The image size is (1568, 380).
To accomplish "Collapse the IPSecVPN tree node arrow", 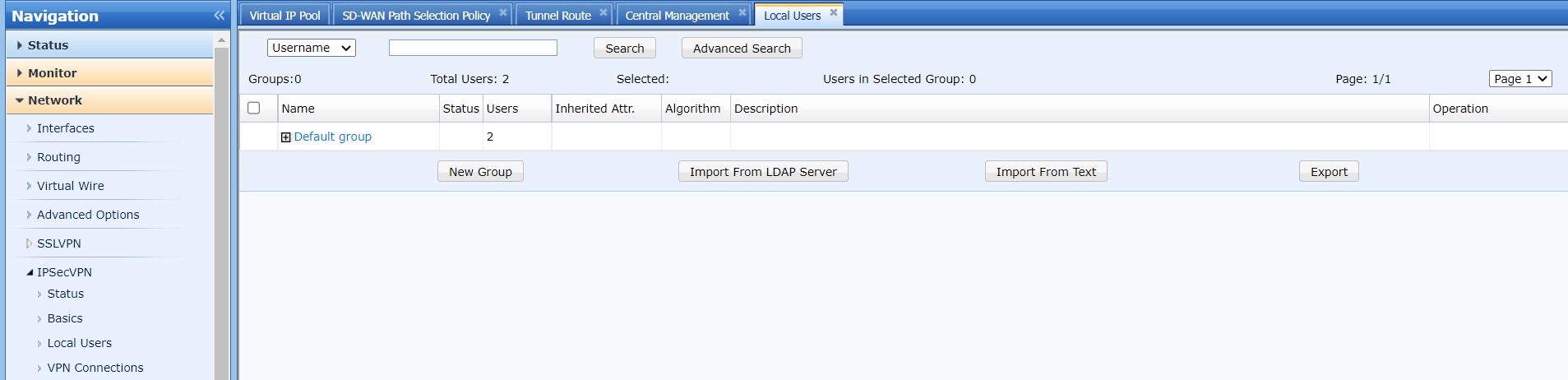I will (30, 272).
